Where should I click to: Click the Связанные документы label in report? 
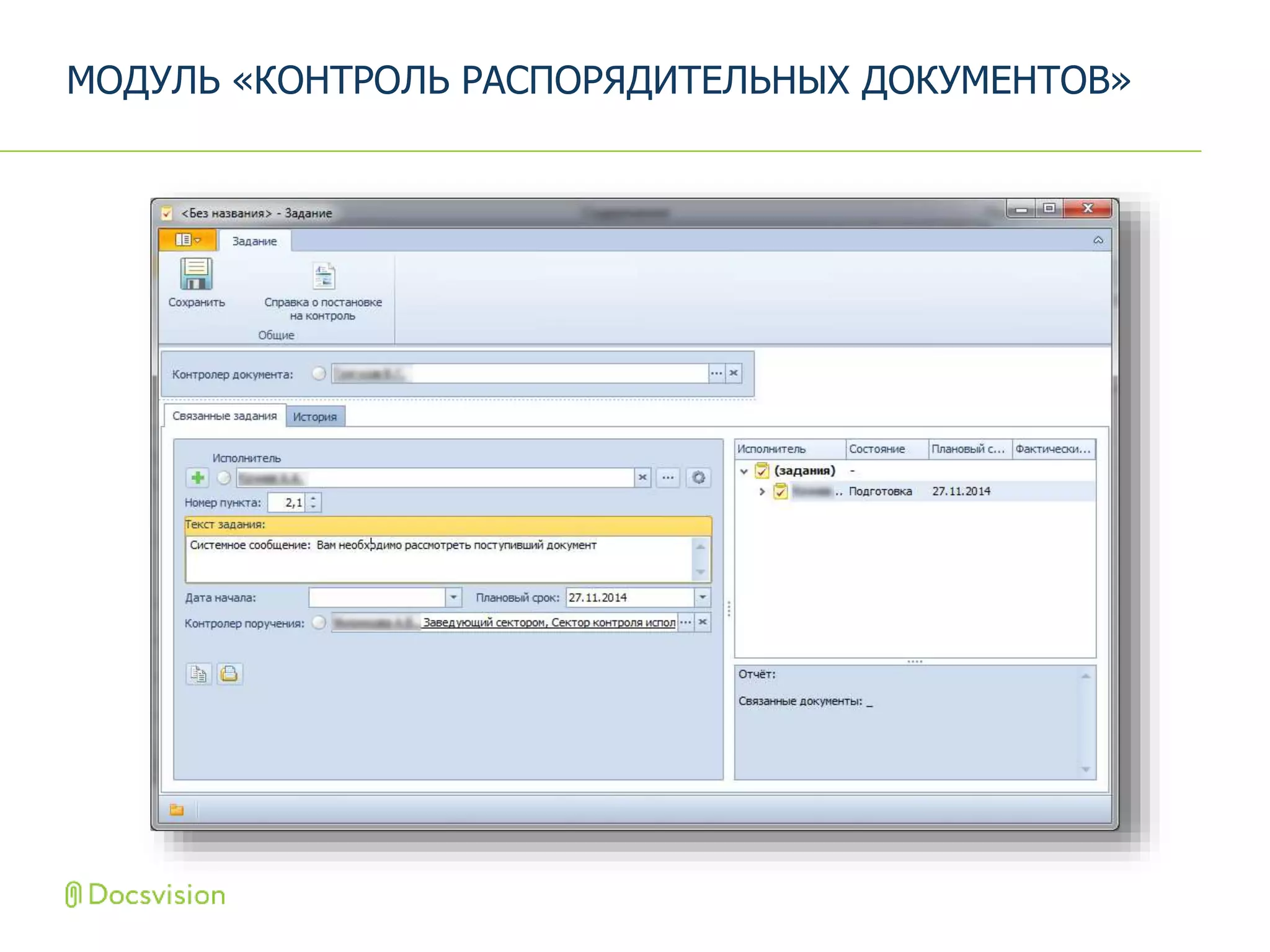(800, 701)
